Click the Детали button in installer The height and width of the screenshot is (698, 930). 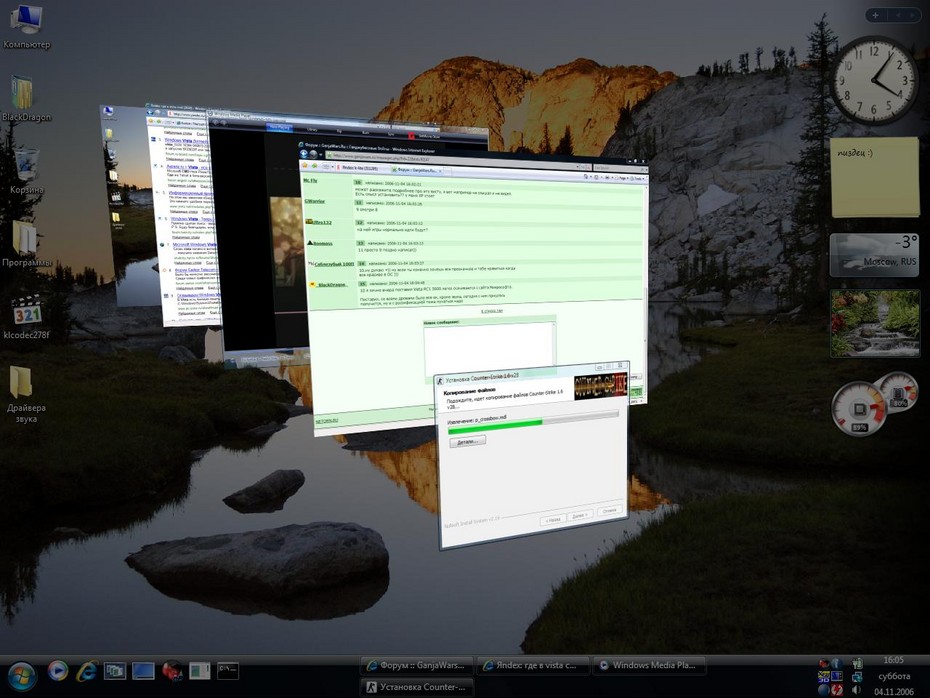(x=467, y=442)
